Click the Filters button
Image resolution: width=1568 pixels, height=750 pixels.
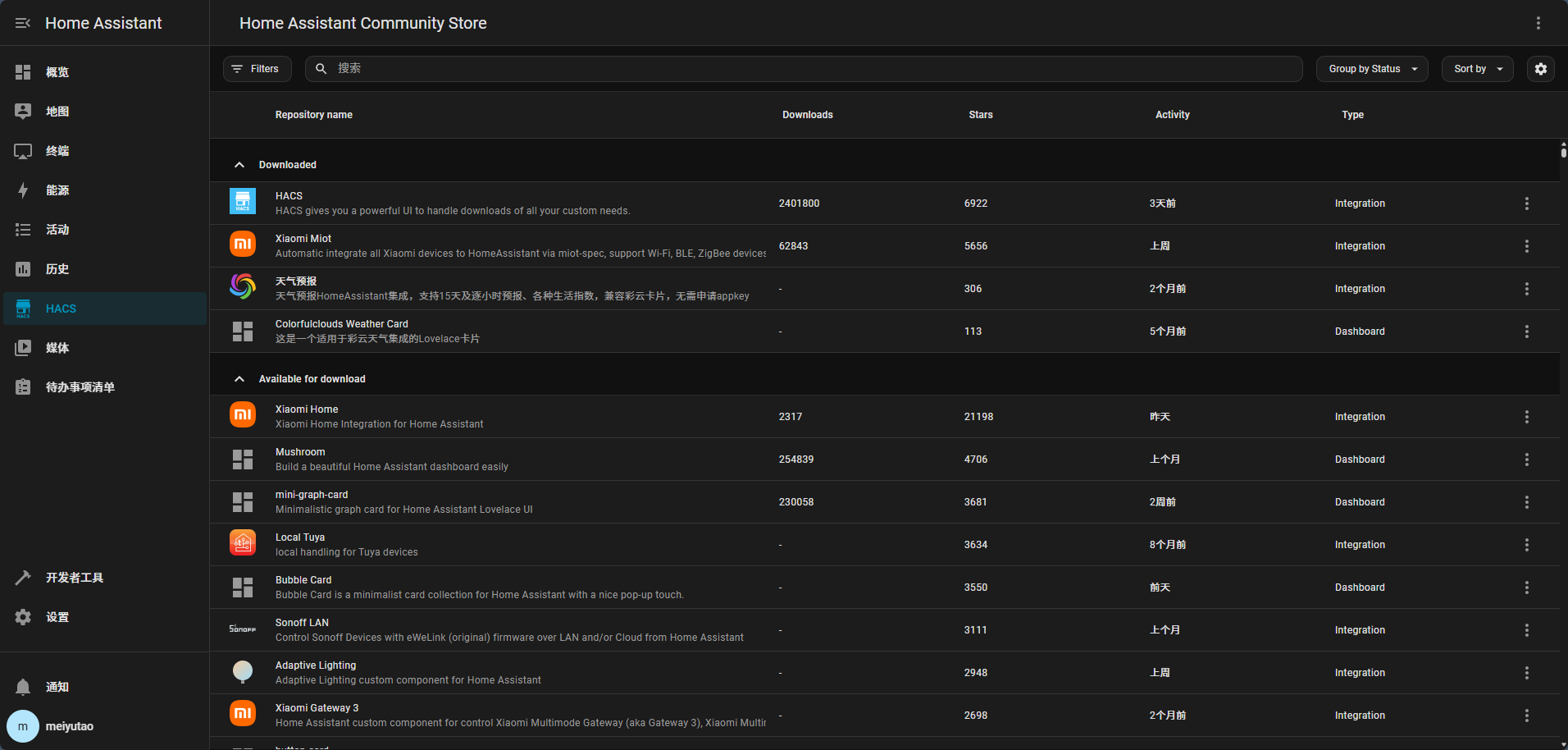[x=257, y=69]
